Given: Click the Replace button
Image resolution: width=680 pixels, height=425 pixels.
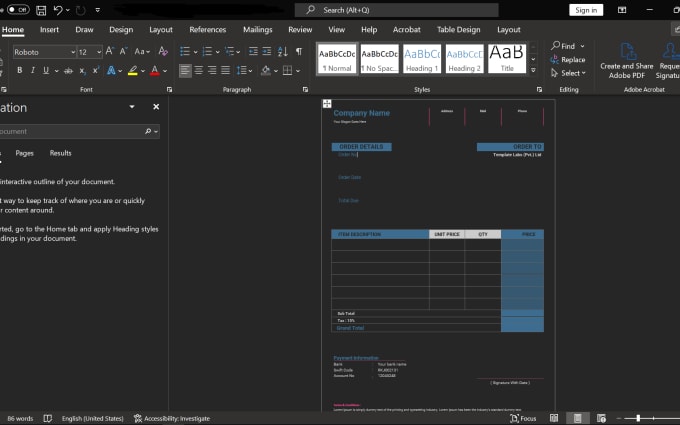Looking at the screenshot, I should (x=568, y=59).
